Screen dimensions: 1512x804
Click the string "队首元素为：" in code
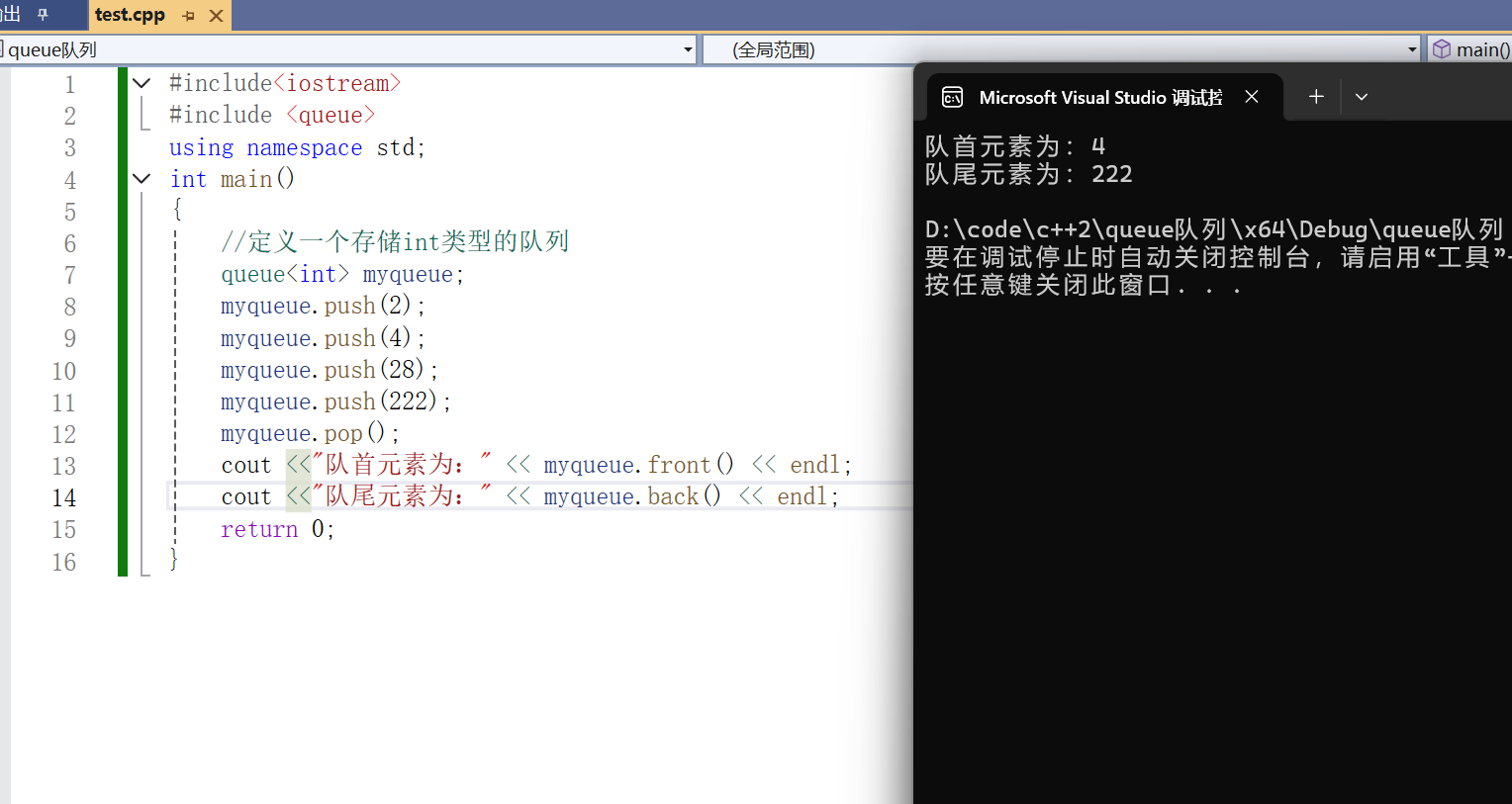point(403,465)
